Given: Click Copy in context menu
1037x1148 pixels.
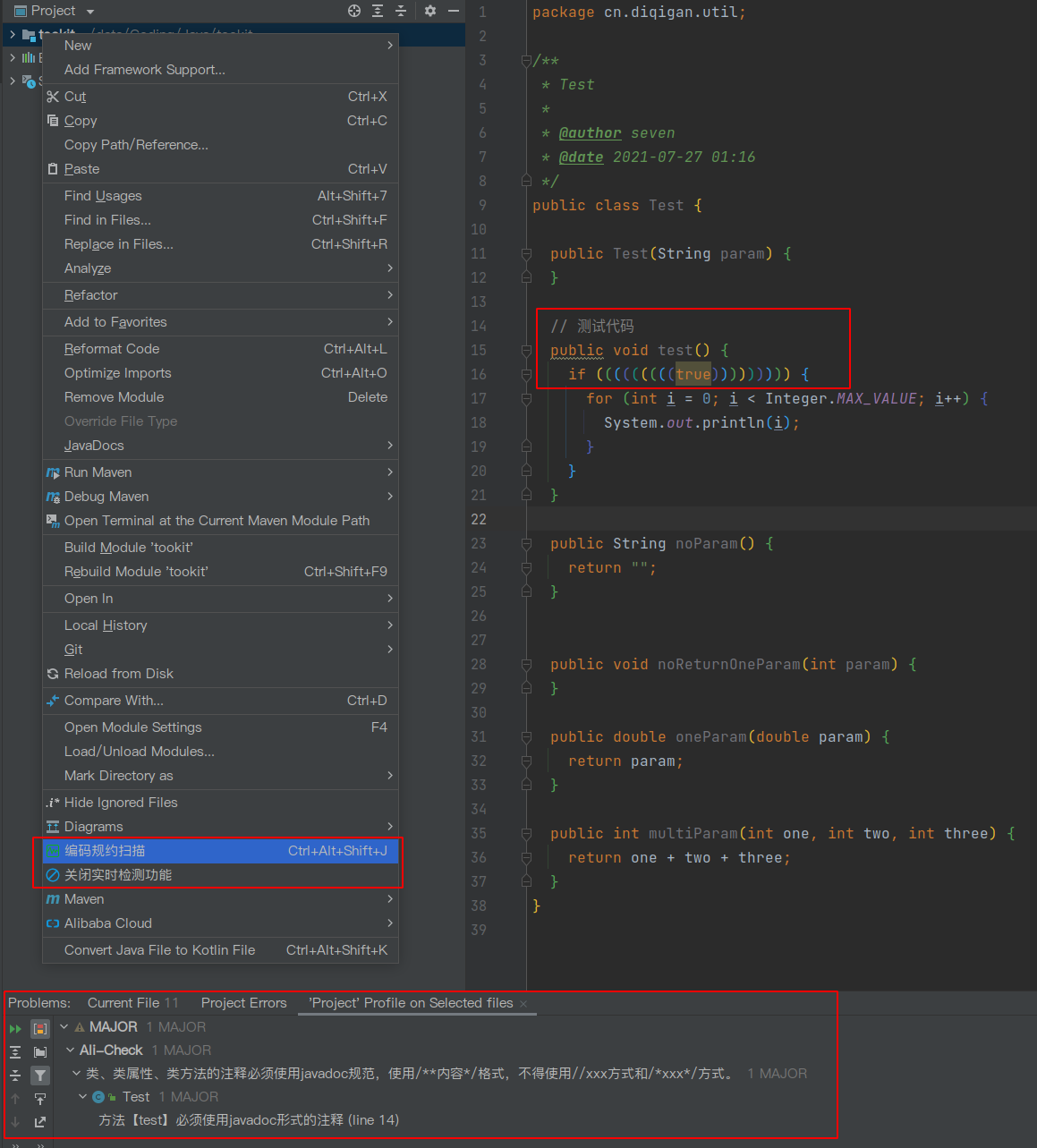Looking at the screenshot, I should [x=220, y=121].
